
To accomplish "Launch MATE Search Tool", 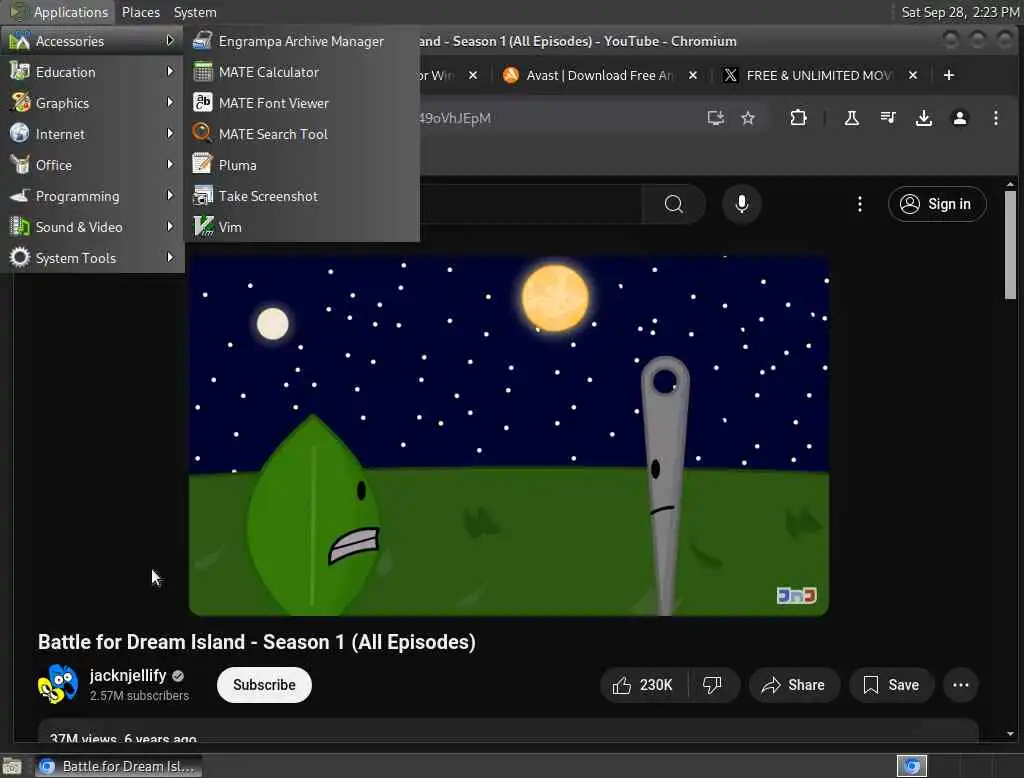I will click(301, 134).
